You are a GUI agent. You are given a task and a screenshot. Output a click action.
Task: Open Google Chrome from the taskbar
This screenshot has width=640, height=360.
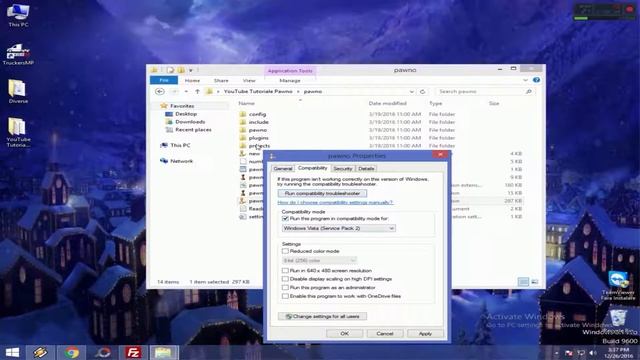coord(71,352)
